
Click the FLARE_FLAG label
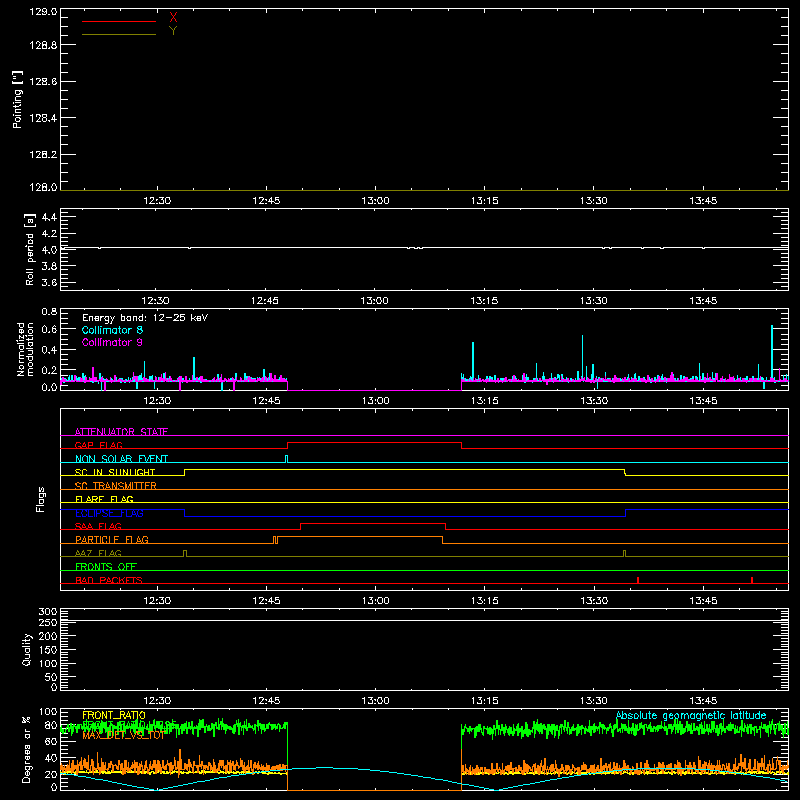pos(104,499)
